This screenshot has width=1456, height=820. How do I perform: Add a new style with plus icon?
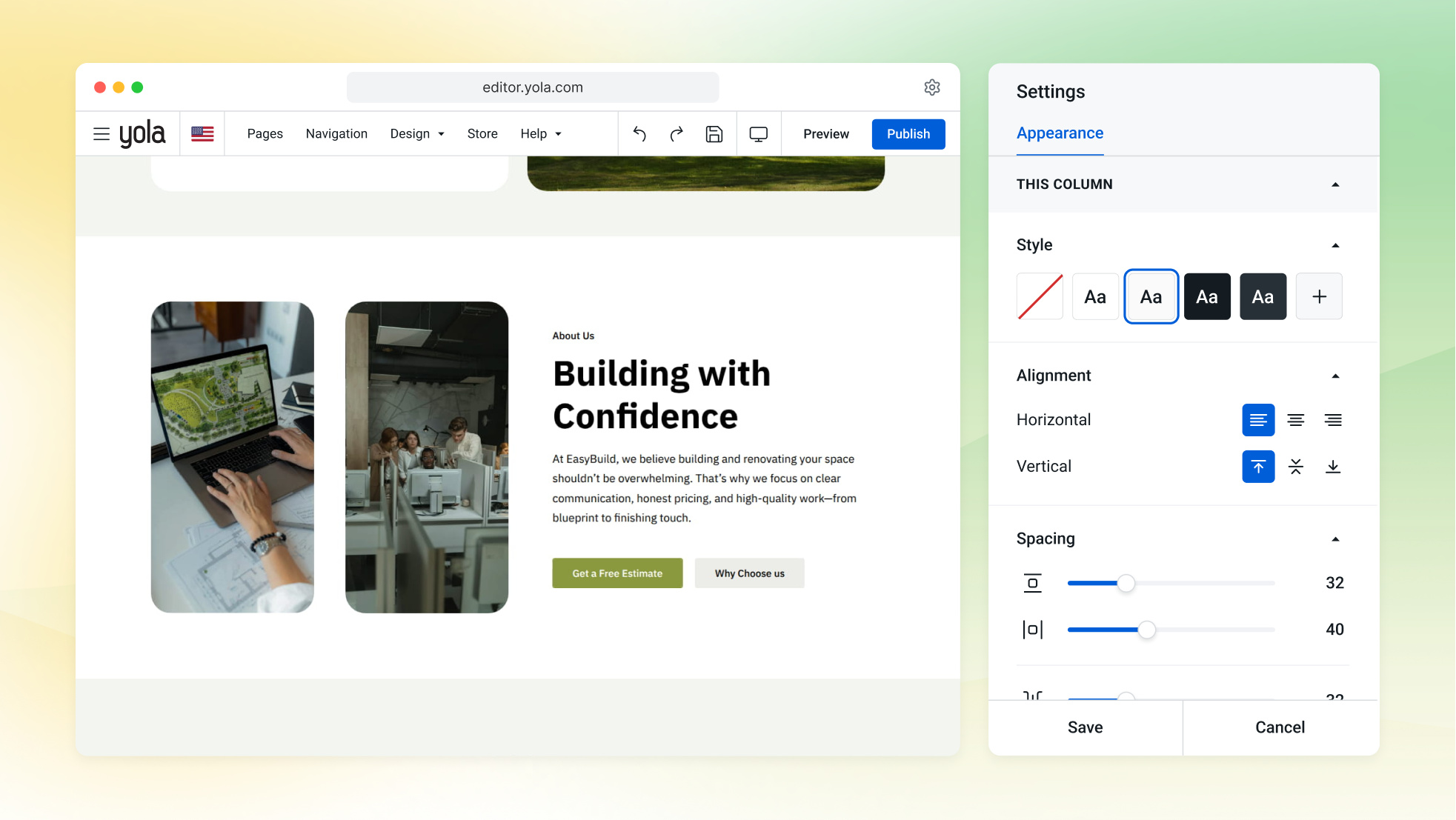pos(1319,296)
